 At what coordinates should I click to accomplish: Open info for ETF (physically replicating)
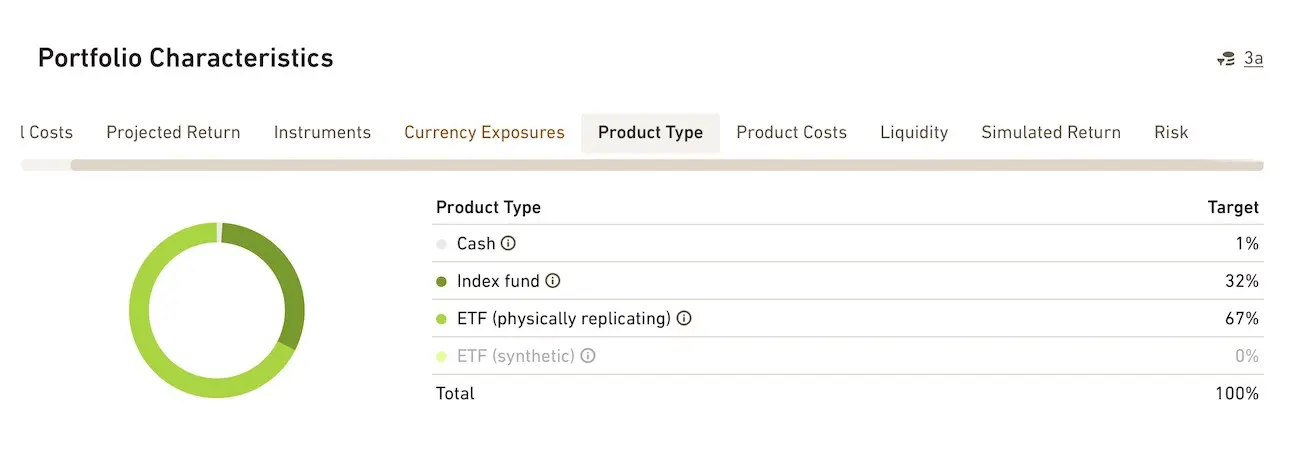[684, 319]
